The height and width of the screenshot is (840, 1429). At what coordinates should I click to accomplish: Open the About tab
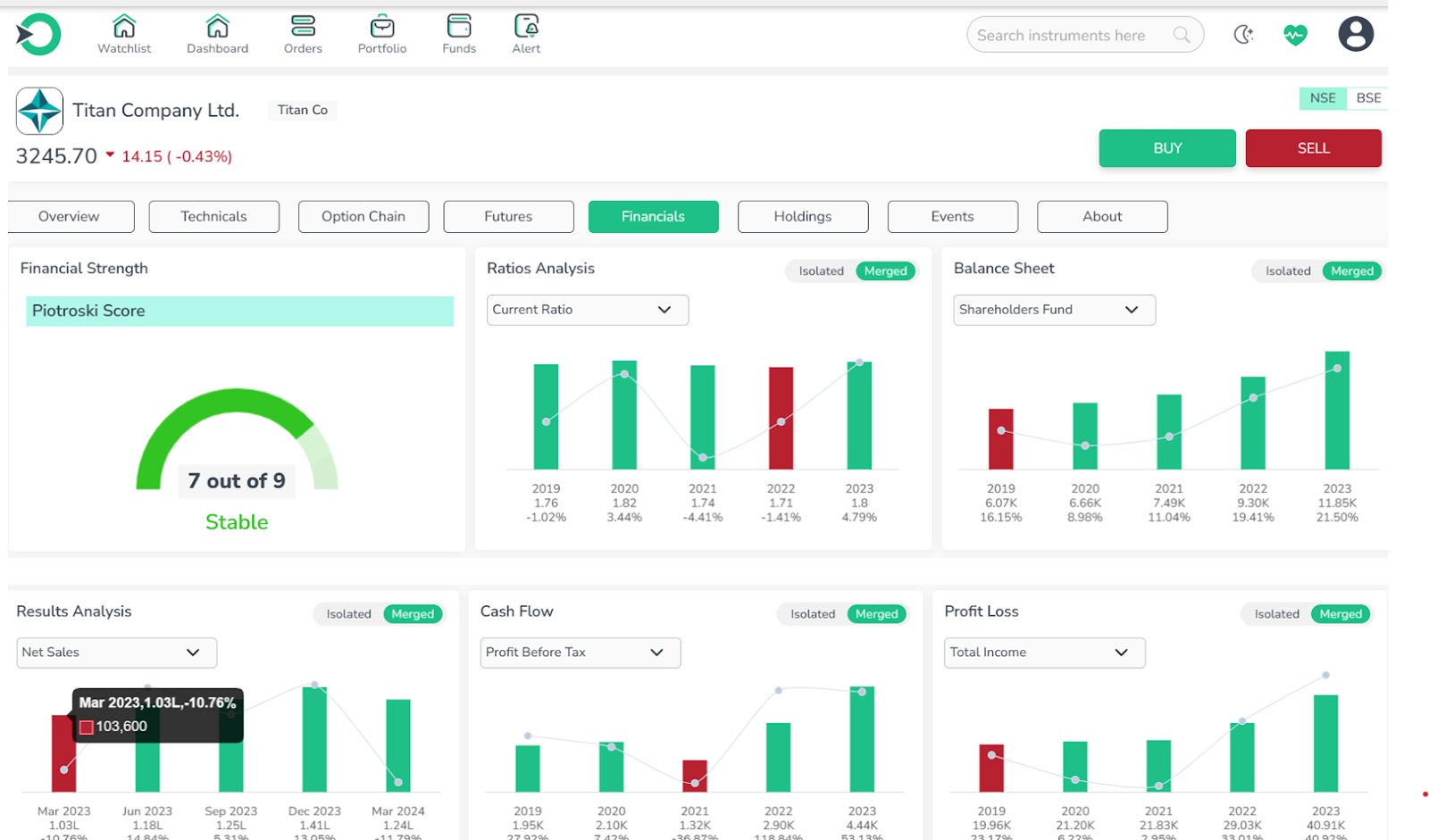(x=1102, y=217)
